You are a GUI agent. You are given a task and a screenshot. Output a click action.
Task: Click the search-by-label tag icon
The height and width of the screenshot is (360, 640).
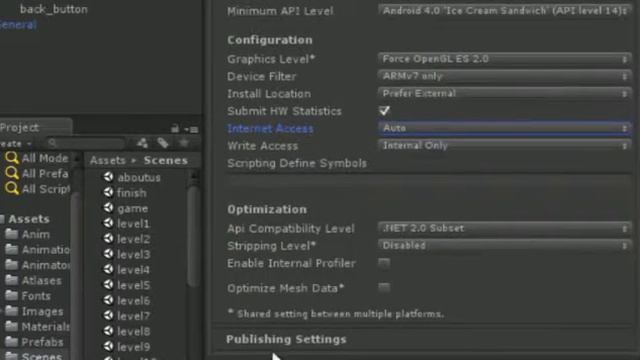pos(163,143)
